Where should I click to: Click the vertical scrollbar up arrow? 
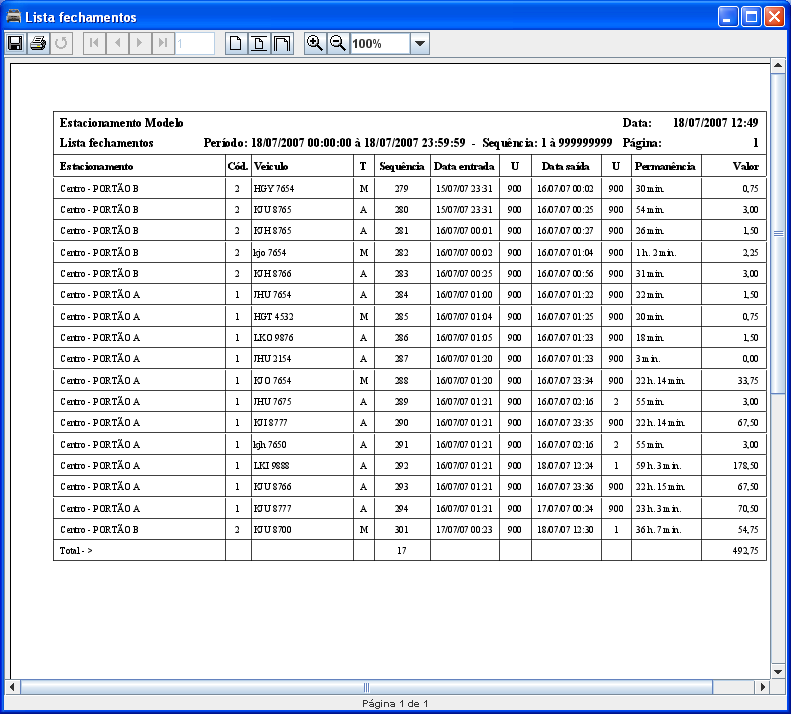(778, 66)
